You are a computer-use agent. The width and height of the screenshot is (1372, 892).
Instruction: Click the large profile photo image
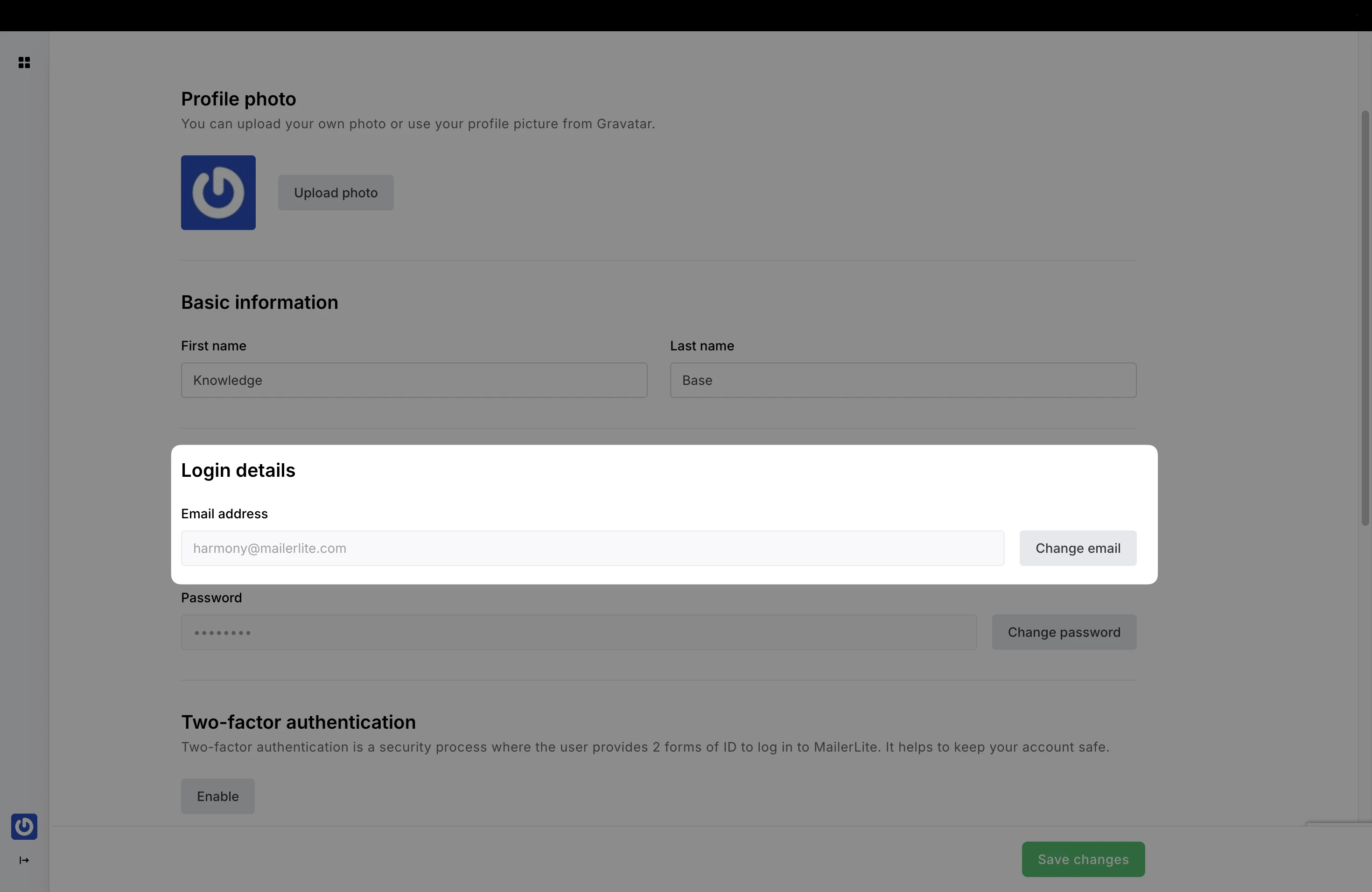tap(218, 193)
